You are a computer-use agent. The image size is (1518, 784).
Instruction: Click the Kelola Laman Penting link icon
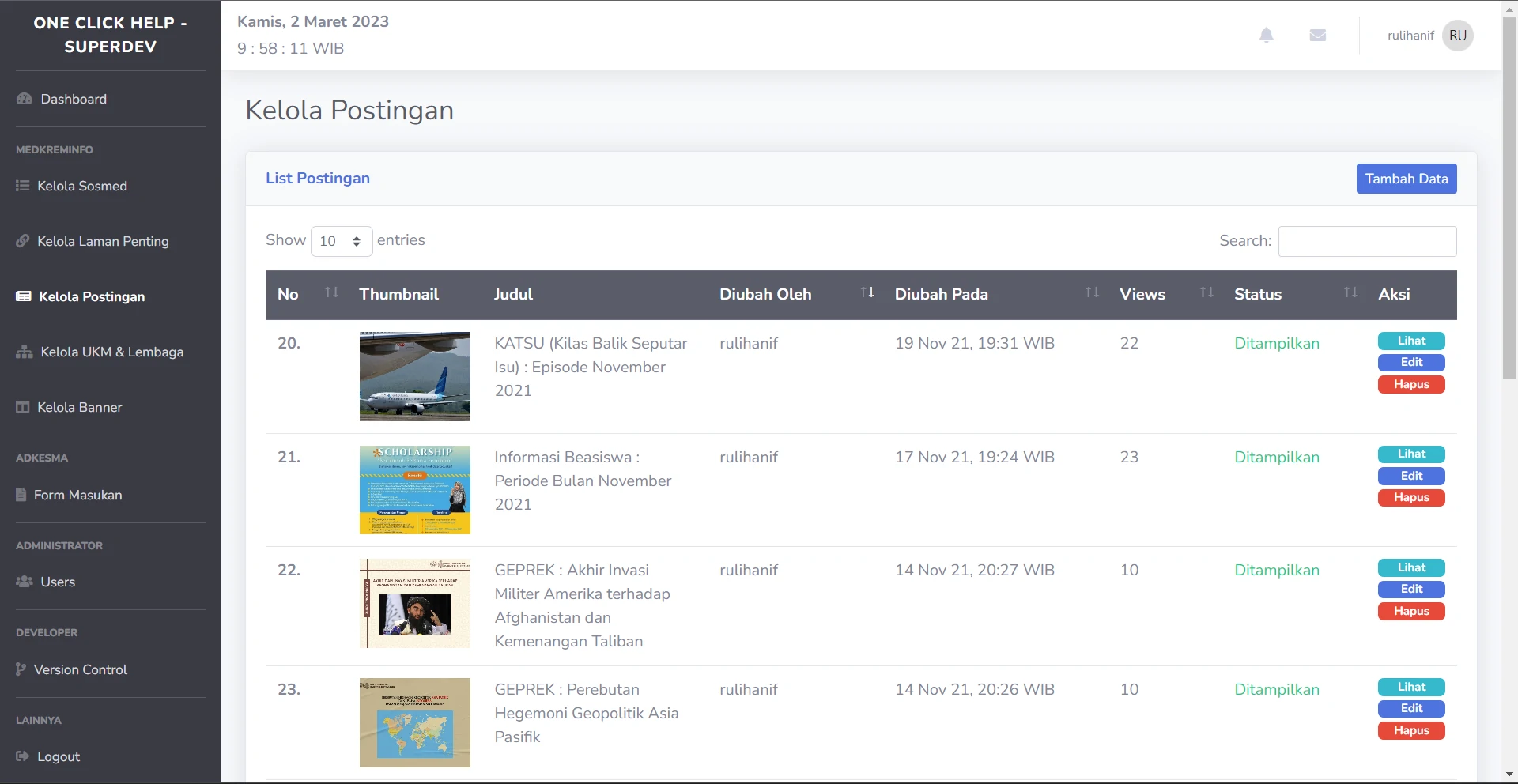(x=23, y=241)
